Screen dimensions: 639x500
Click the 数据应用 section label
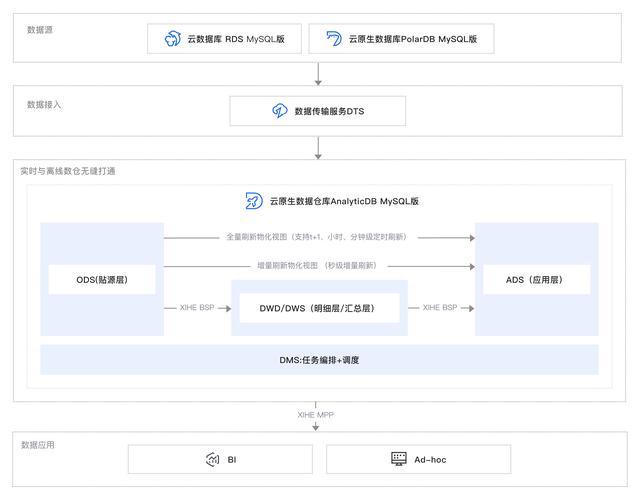pyautogui.click(x=37, y=445)
